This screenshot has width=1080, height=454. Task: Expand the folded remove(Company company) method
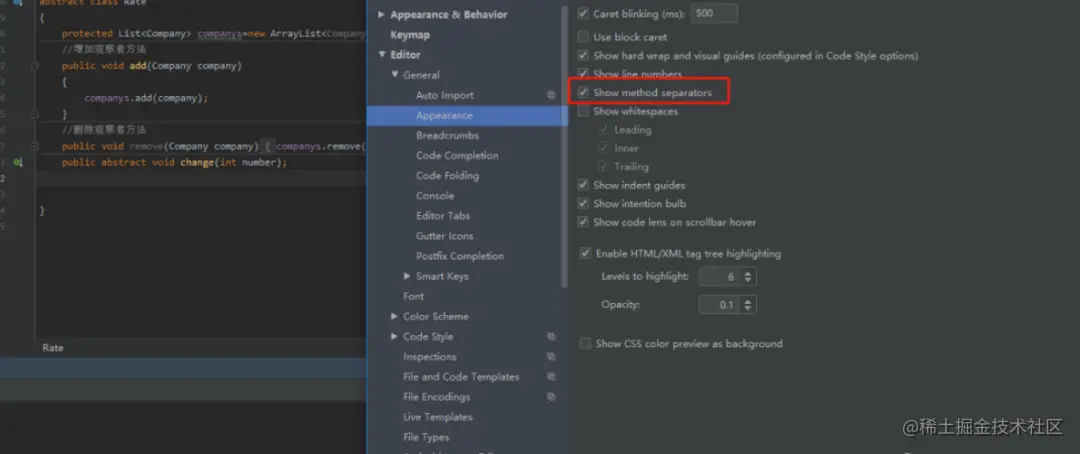point(34,146)
